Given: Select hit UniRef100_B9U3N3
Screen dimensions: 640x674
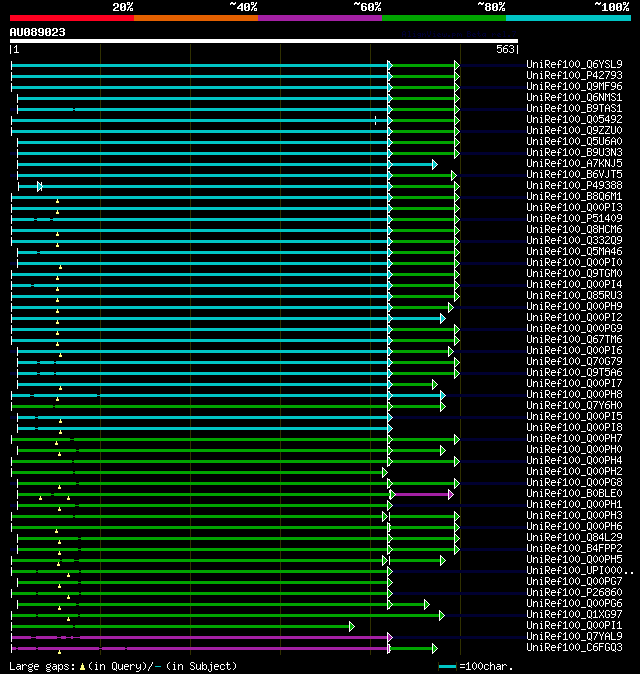Looking at the screenshot, I should point(574,153).
